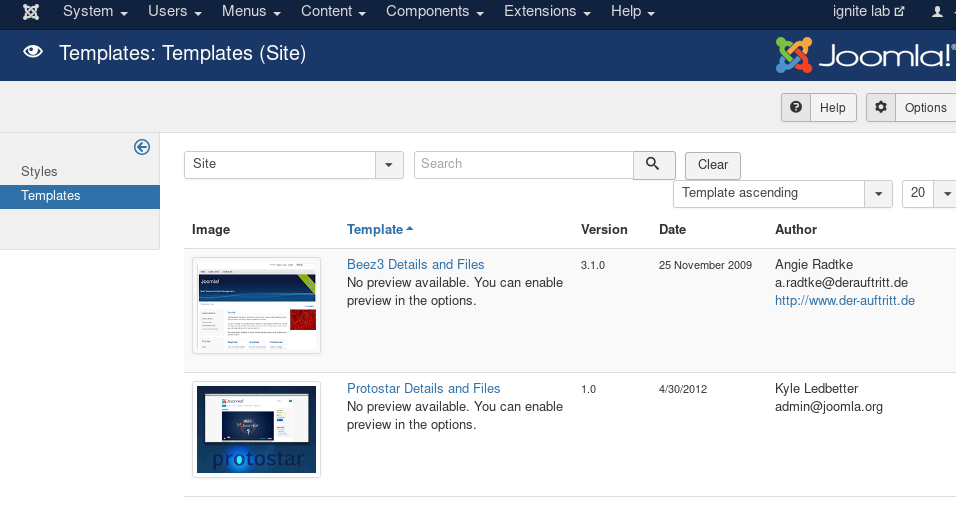Click the gear icon for Options
Viewport: 956px width, 521px height.
click(880, 107)
